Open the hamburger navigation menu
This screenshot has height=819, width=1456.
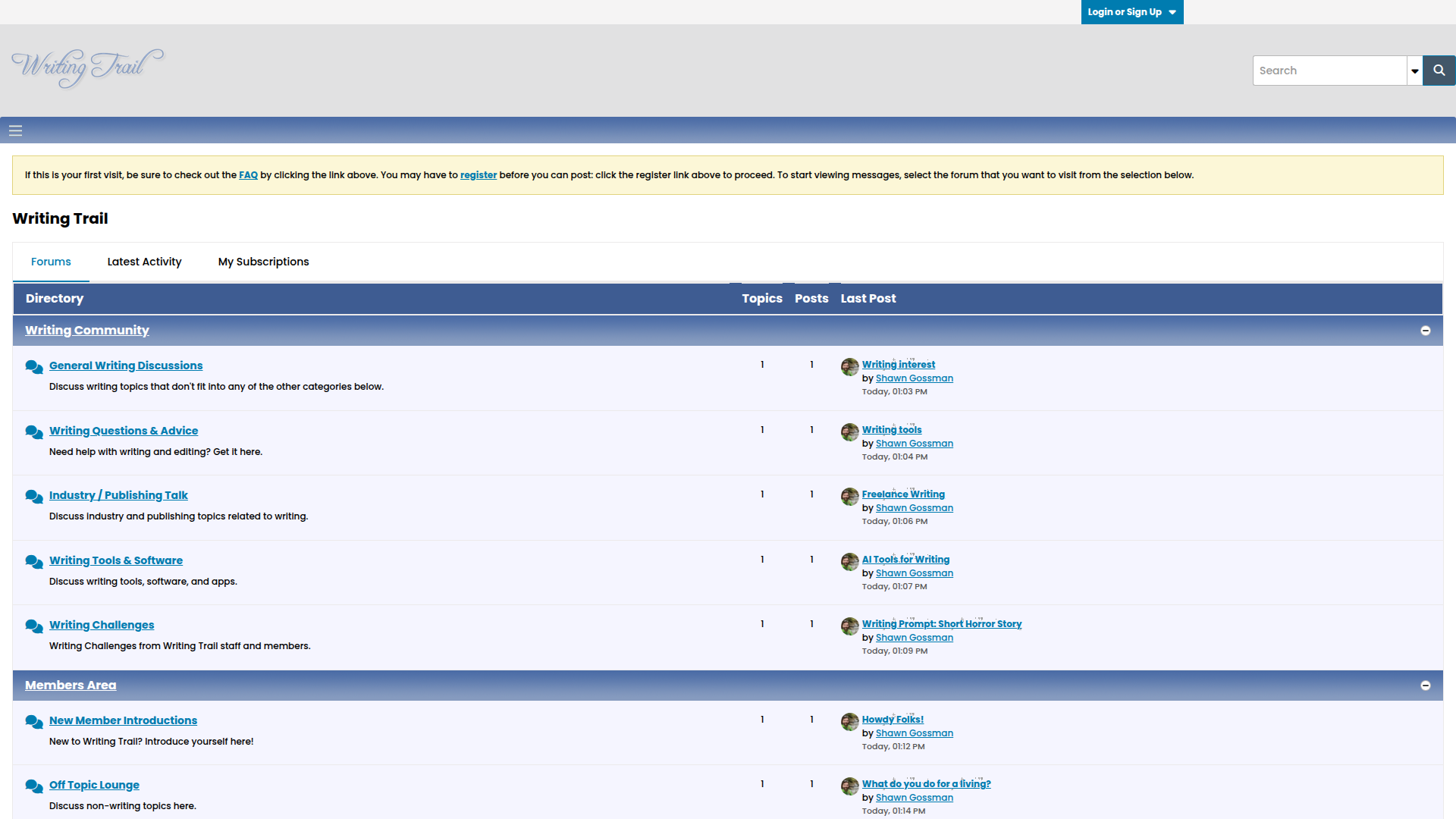click(x=15, y=130)
